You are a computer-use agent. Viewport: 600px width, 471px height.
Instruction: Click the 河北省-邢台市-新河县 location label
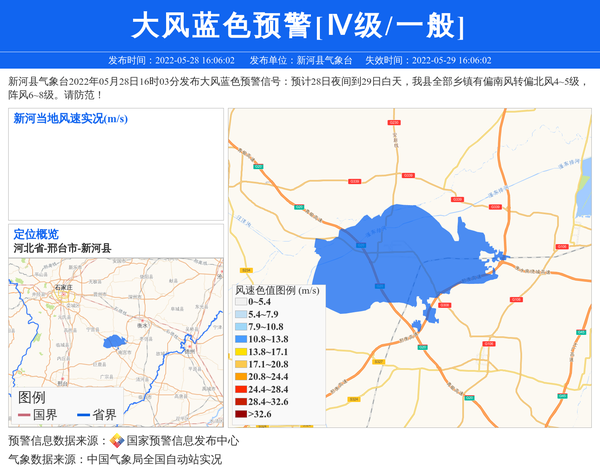(x=62, y=248)
